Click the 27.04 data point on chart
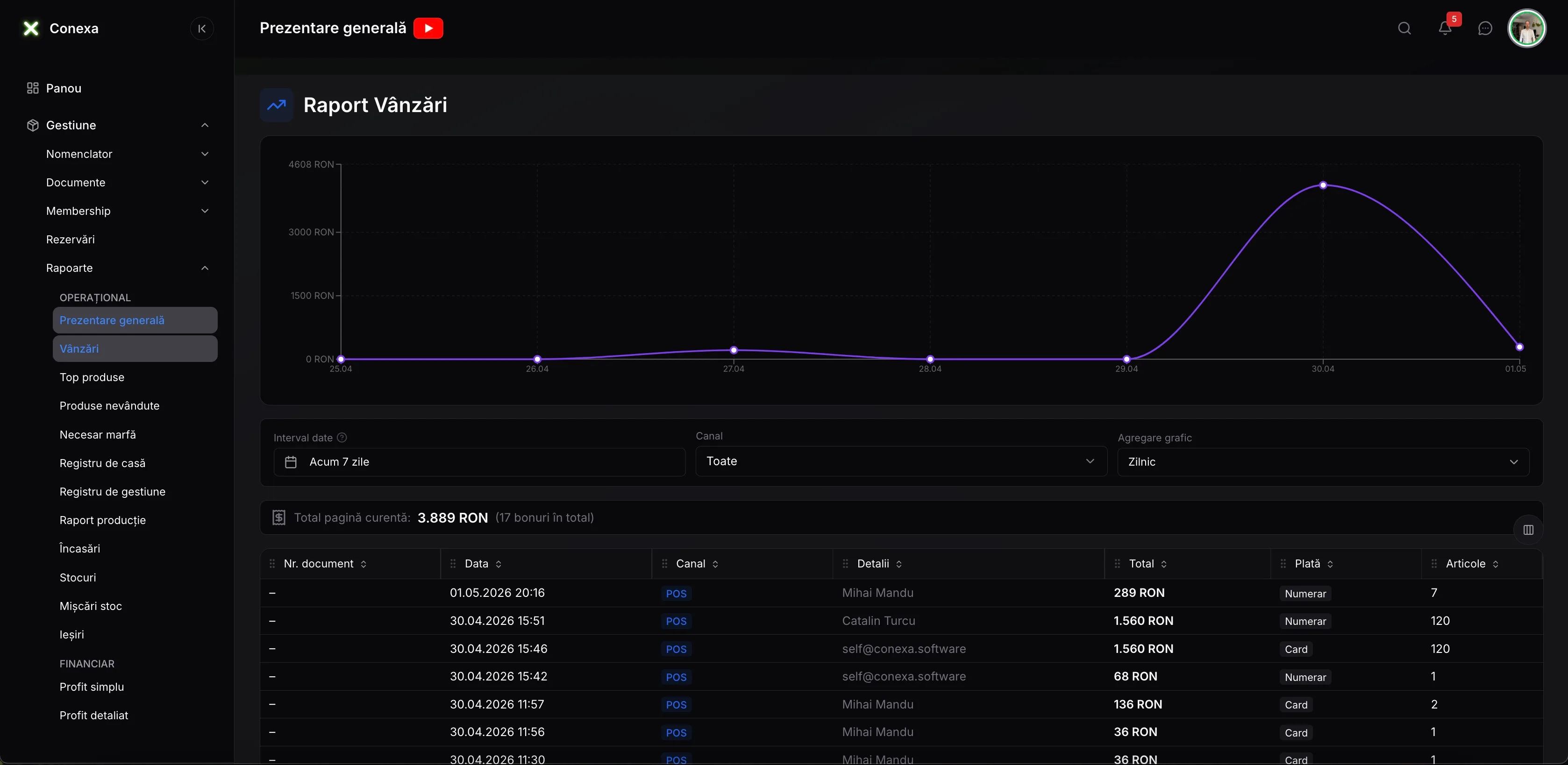Screen dimensions: 1568x765 coord(734,350)
